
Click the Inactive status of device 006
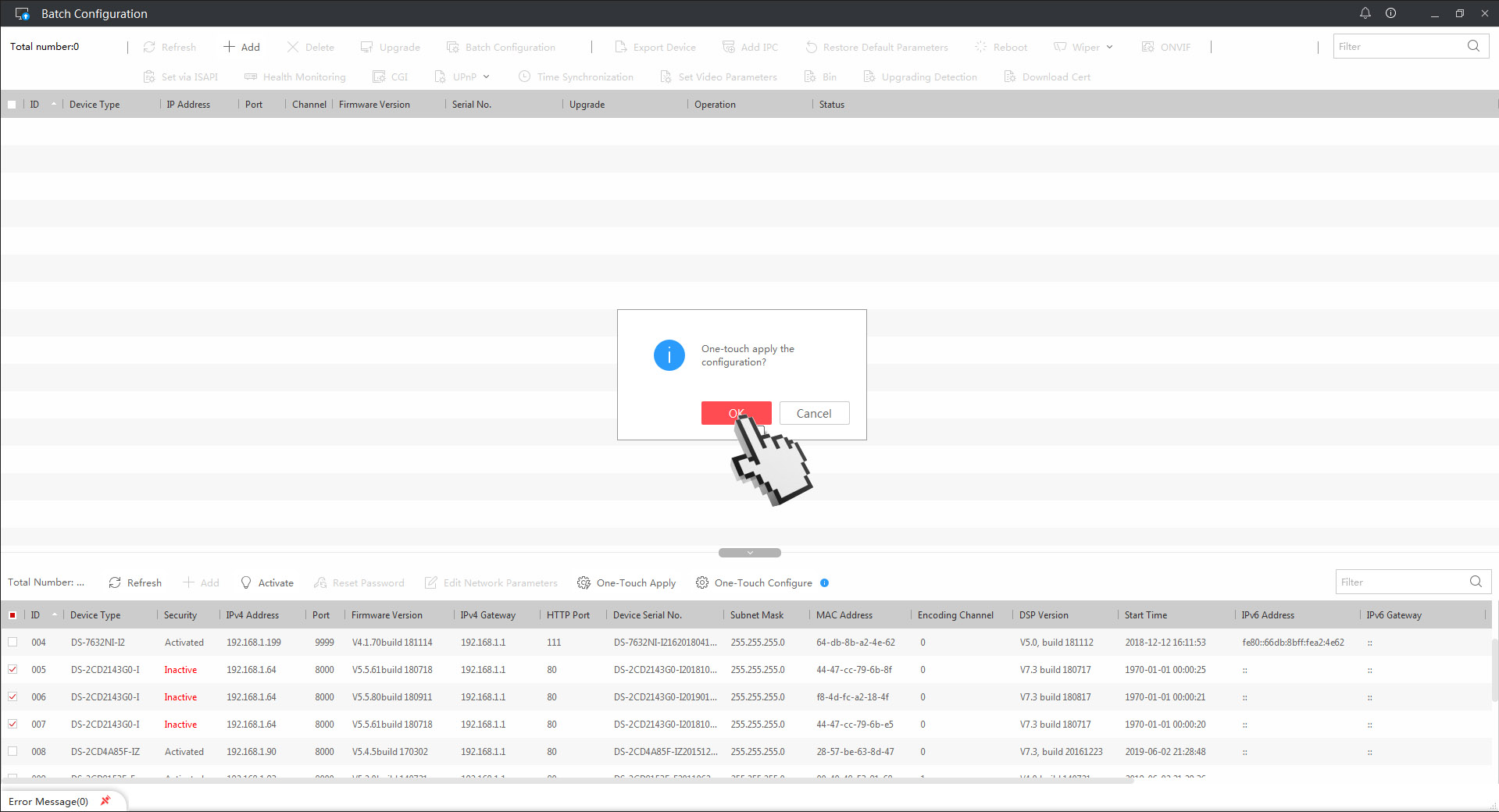coord(180,697)
